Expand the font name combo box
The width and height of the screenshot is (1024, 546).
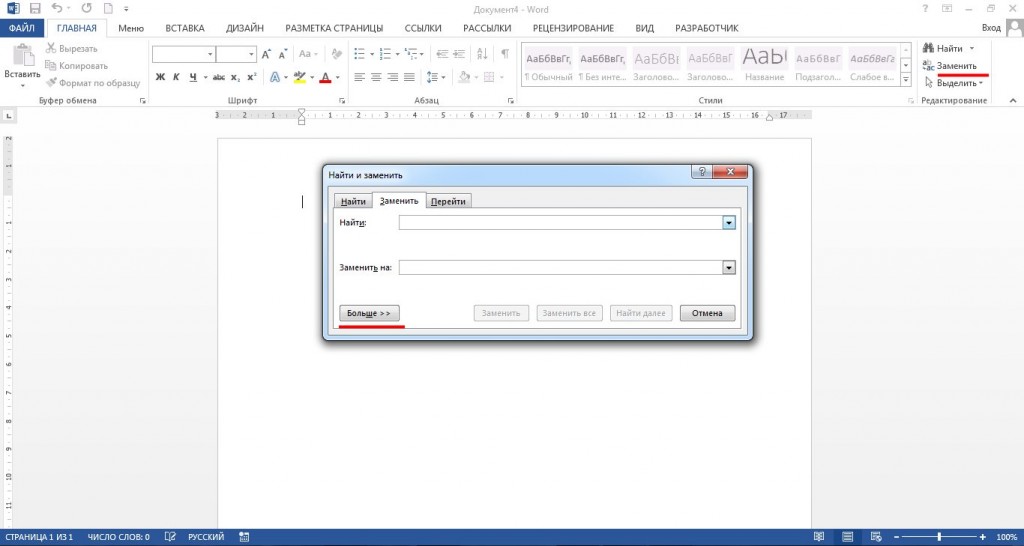tap(209, 54)
